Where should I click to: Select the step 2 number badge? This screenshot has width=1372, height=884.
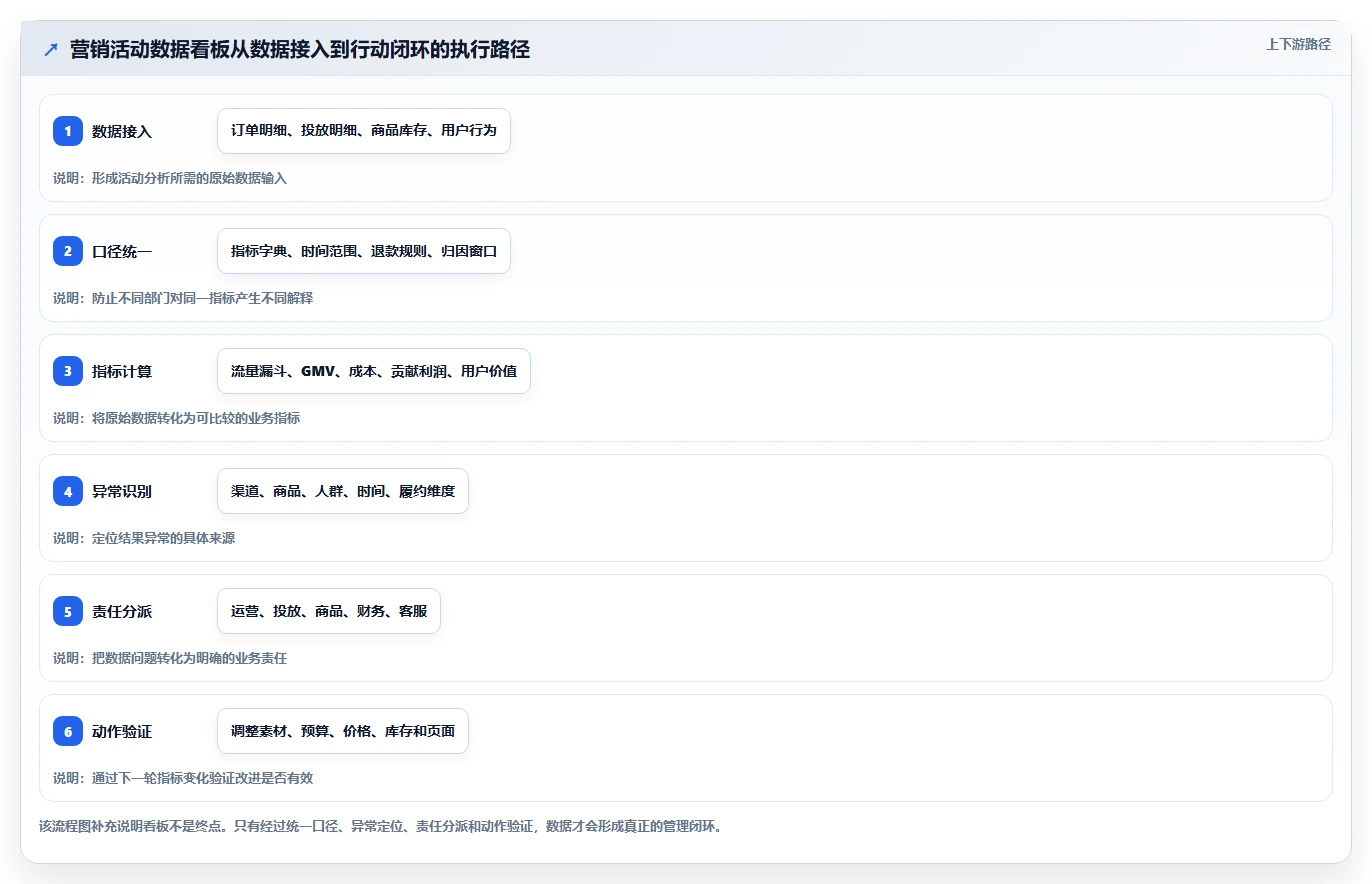(68, 251)
